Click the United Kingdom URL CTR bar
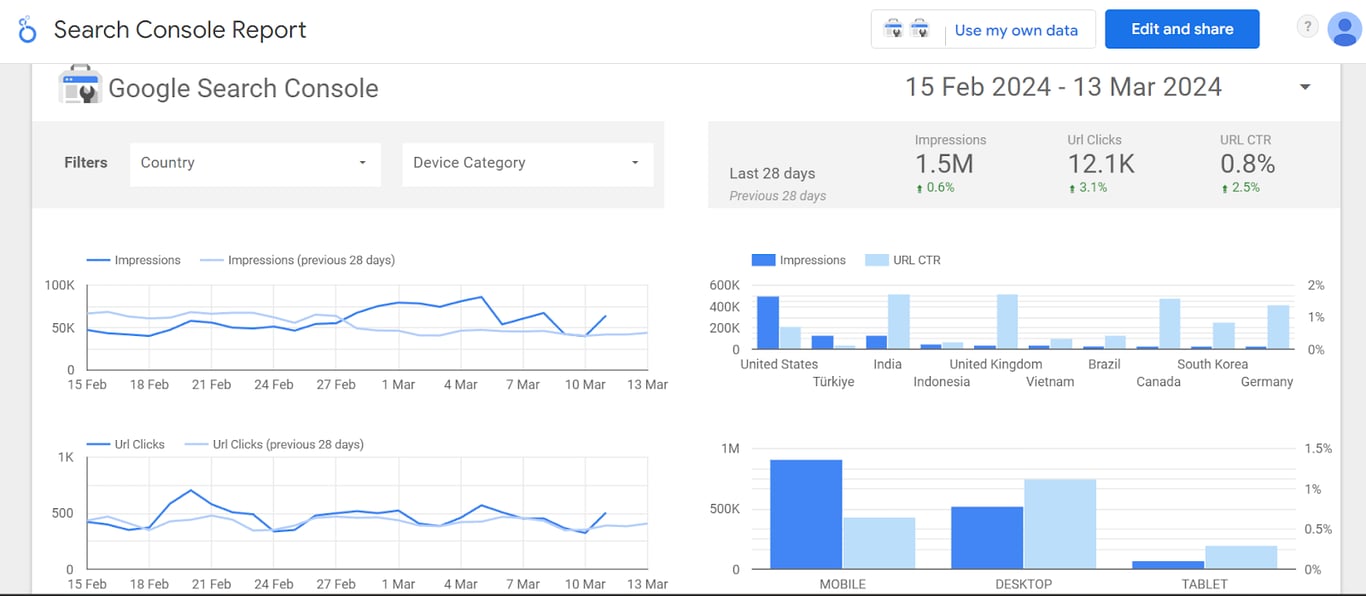 1007,322
